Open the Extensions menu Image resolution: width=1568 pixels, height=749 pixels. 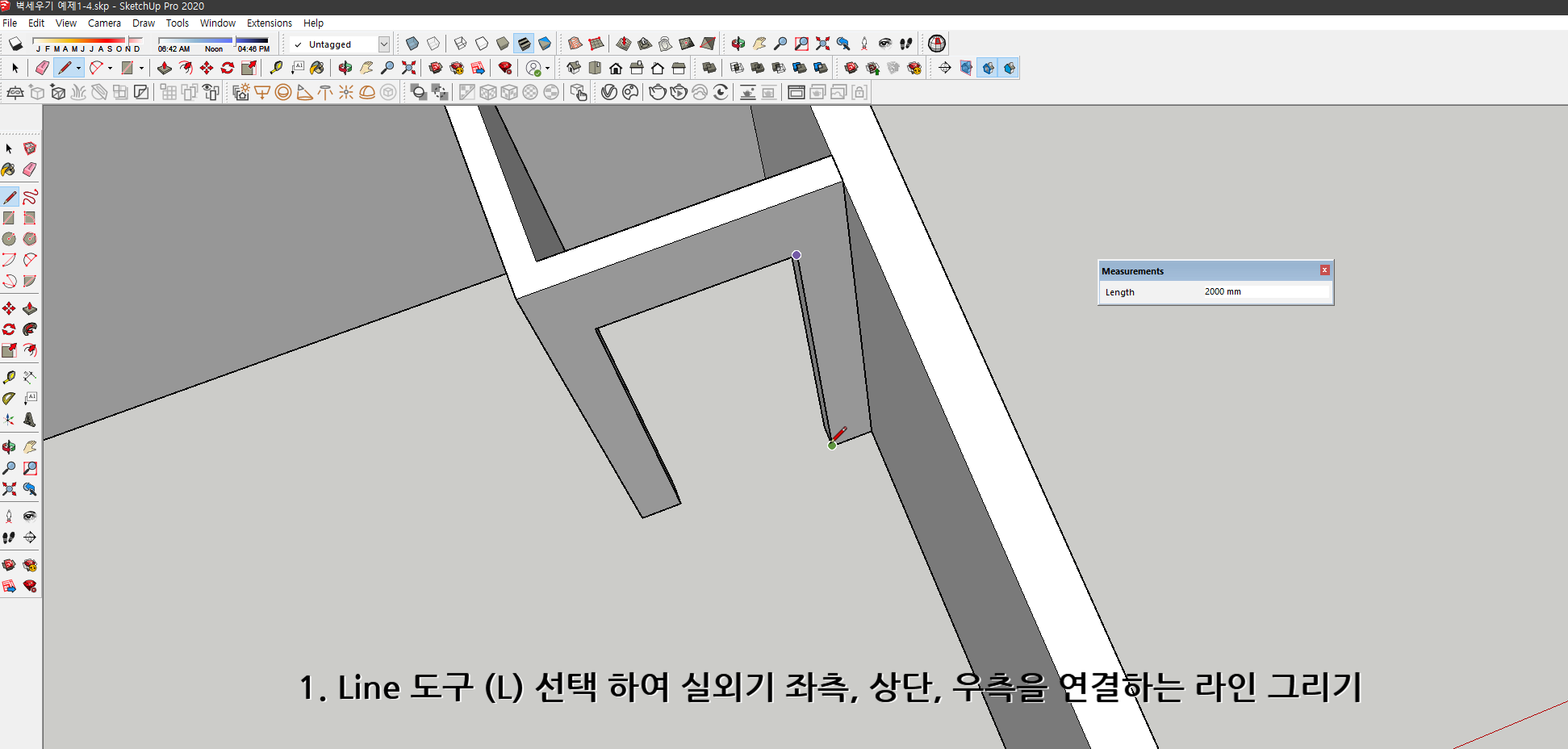[270, 23]
